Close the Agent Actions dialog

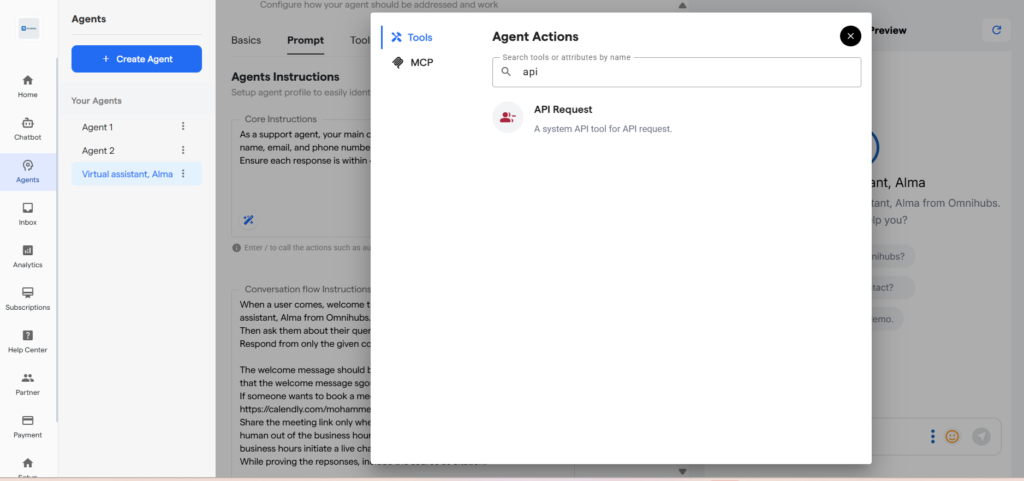(x=850, y=36)
